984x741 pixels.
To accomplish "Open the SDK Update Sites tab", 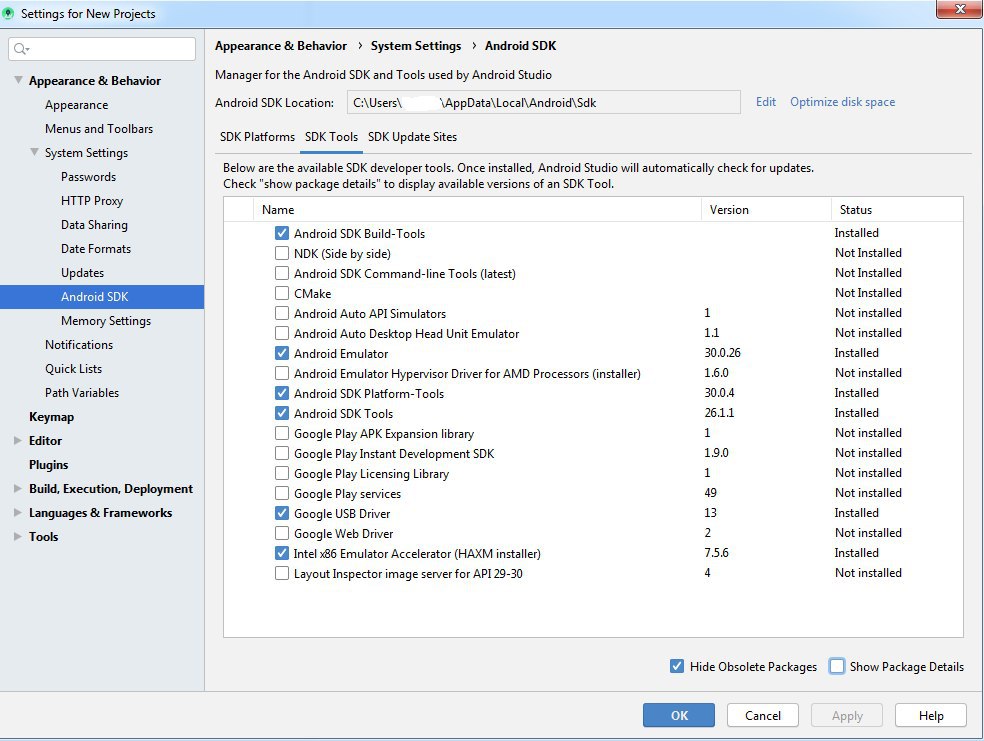I will (x=412, y=137).
